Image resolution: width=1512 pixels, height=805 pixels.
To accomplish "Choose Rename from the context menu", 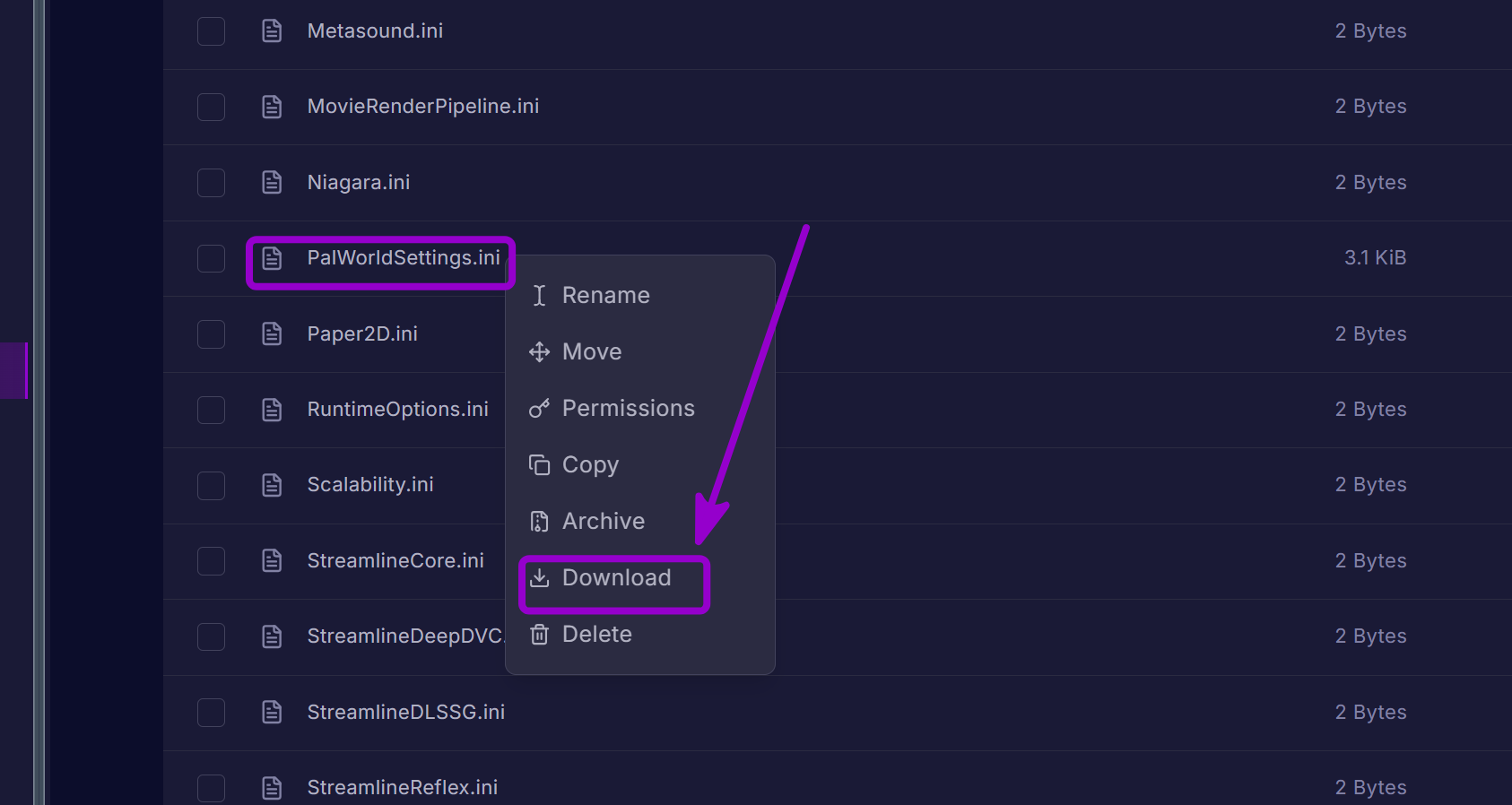I will coord(639,295).
